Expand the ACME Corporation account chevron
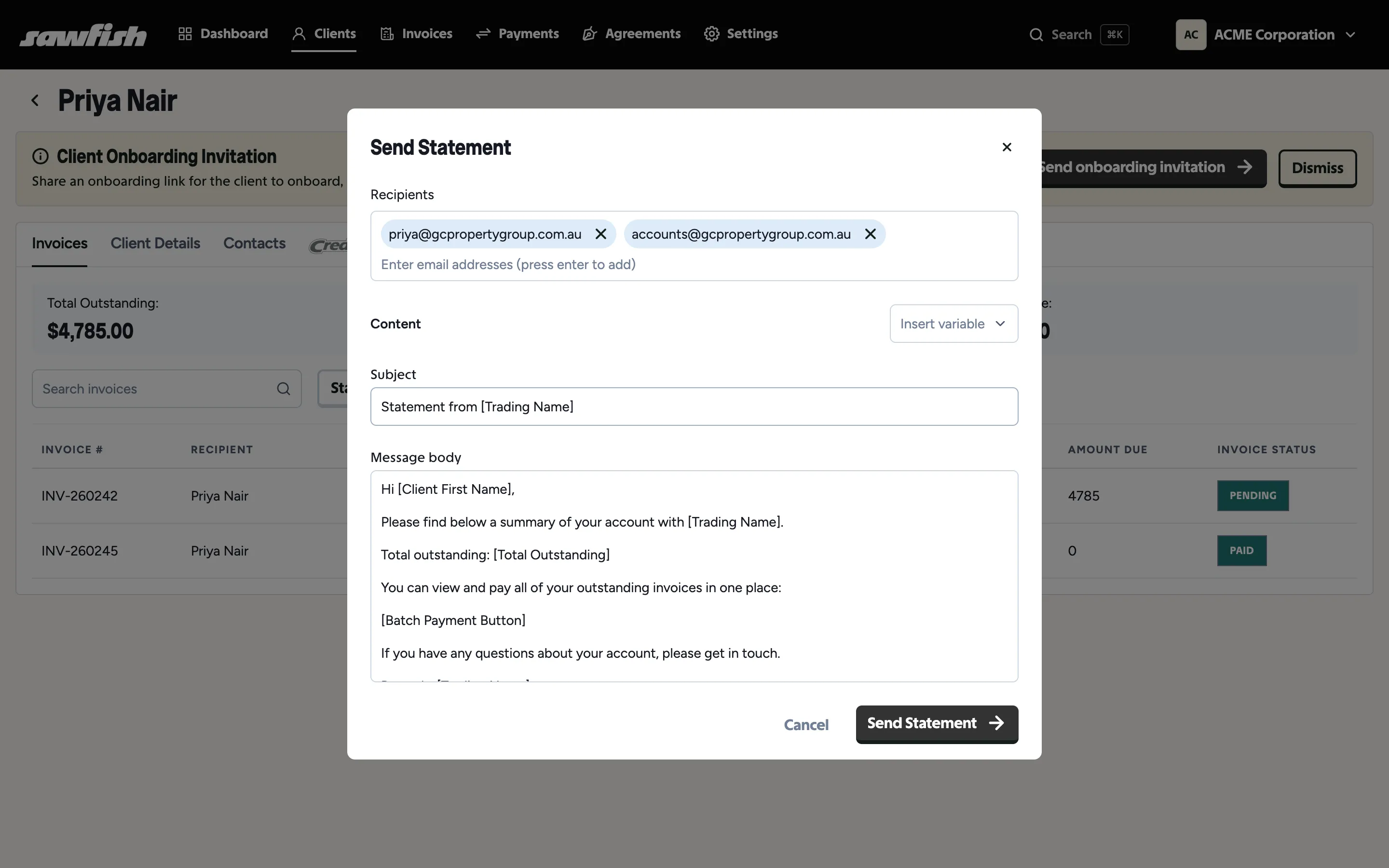Viewport: 1389px width, 868px height. coord(1350,35)
